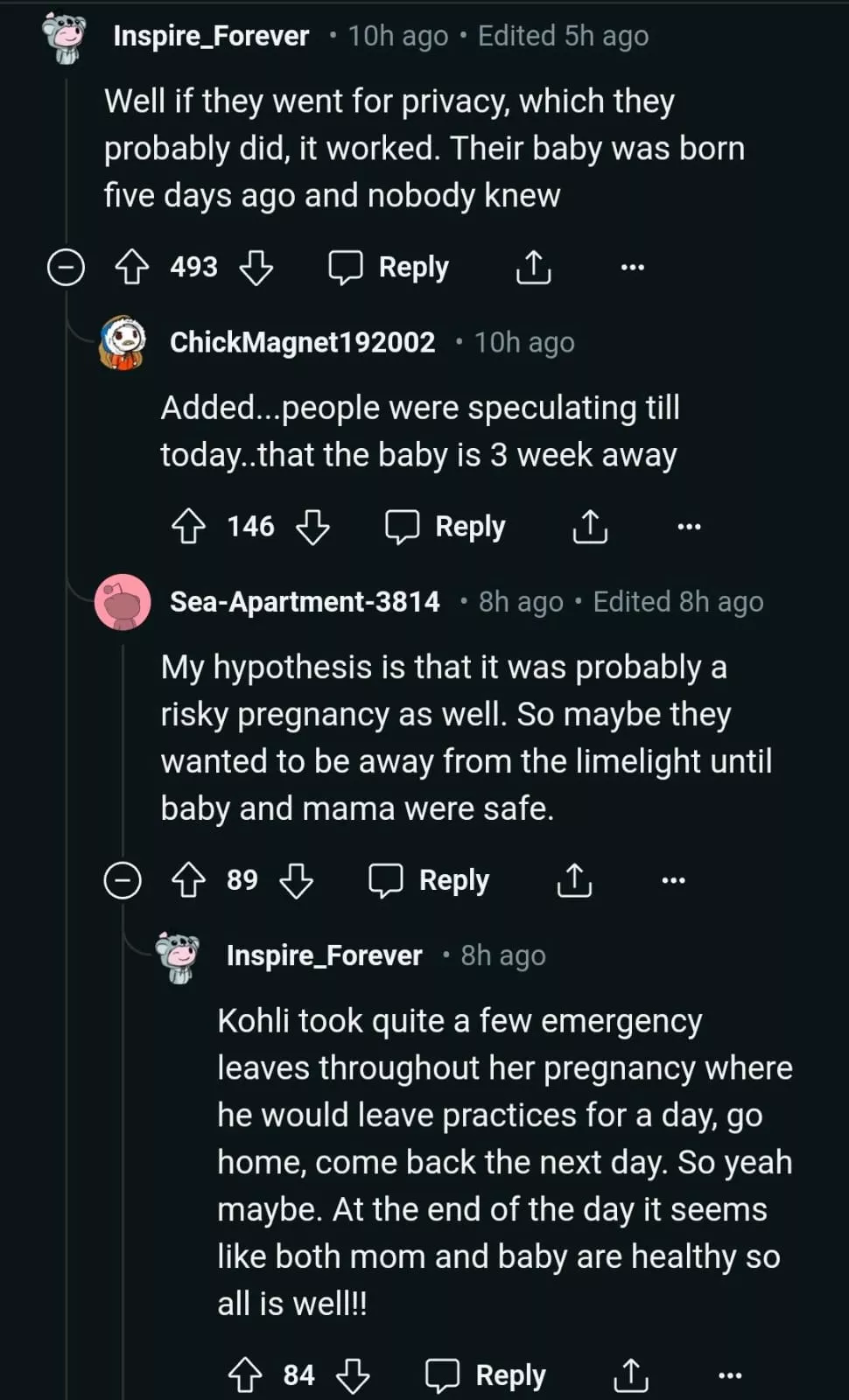
Task: Share the comment with 84 votes
Action: [x=630, y=1375]
